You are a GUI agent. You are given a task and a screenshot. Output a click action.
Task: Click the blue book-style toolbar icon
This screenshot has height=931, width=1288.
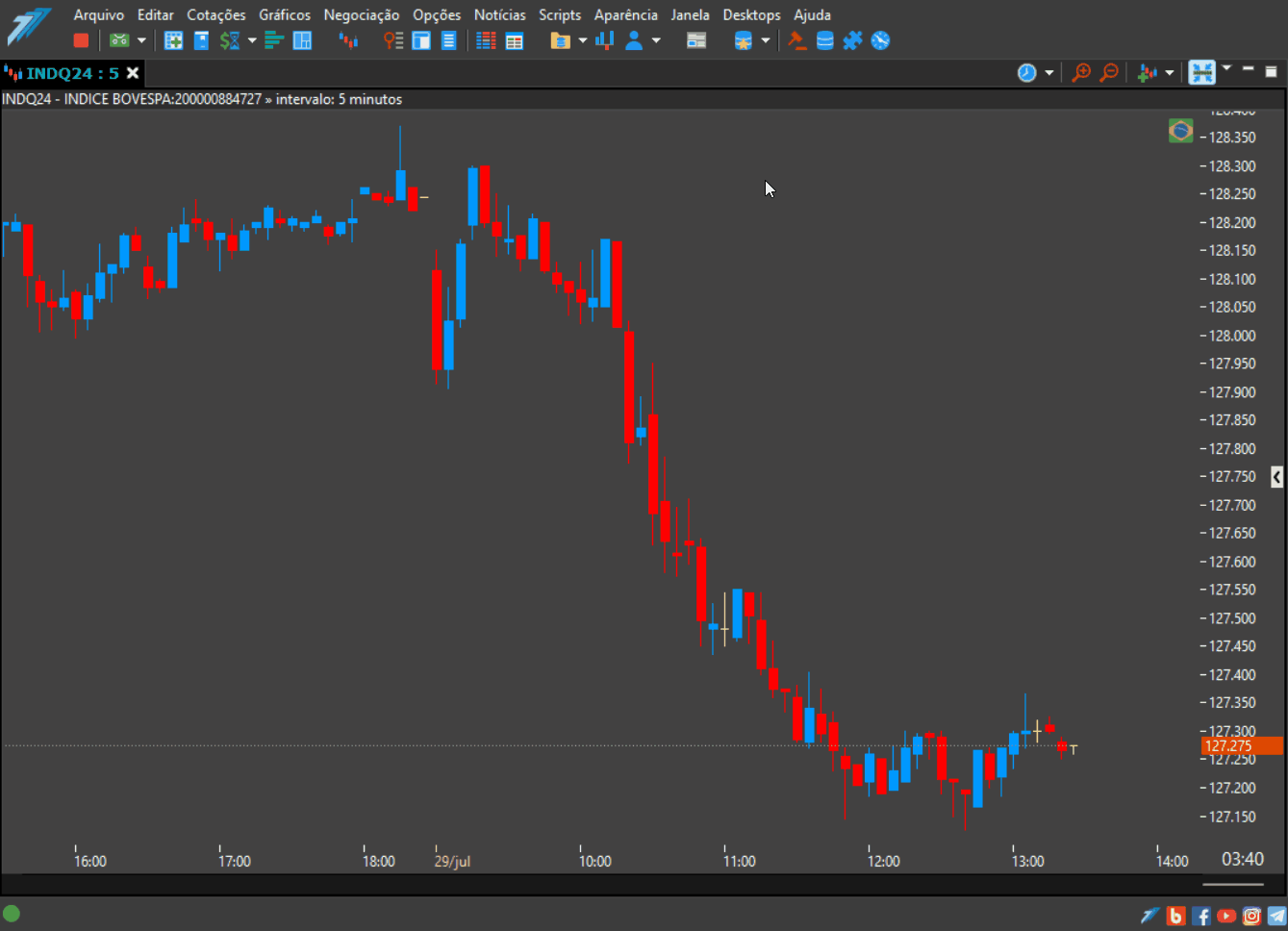click(201, 40)
